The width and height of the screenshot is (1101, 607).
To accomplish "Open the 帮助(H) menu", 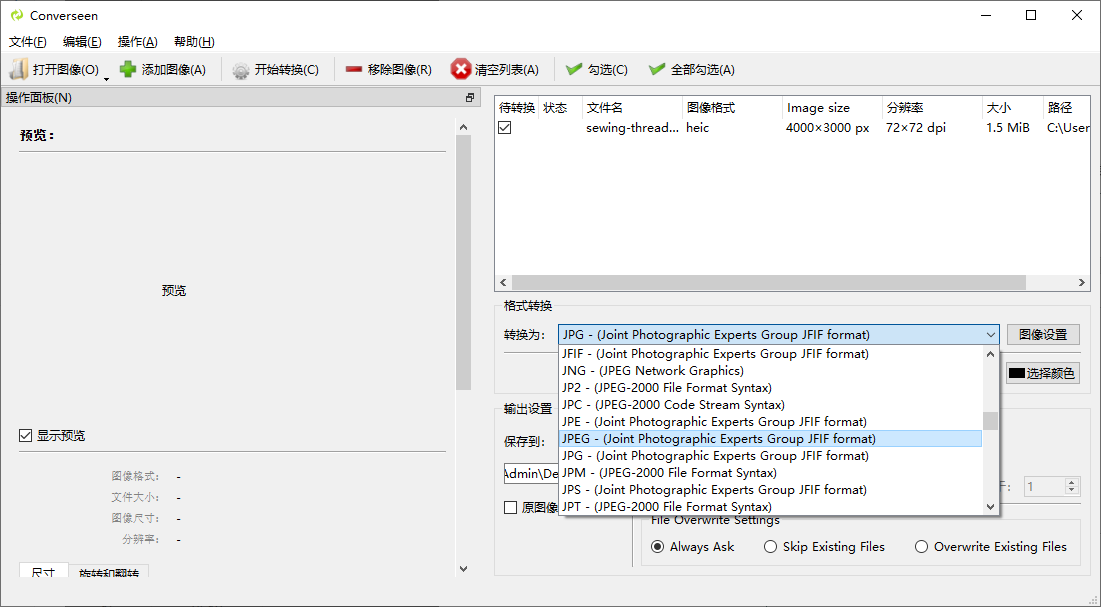I will pyautogui.click(x=194, y=42).
